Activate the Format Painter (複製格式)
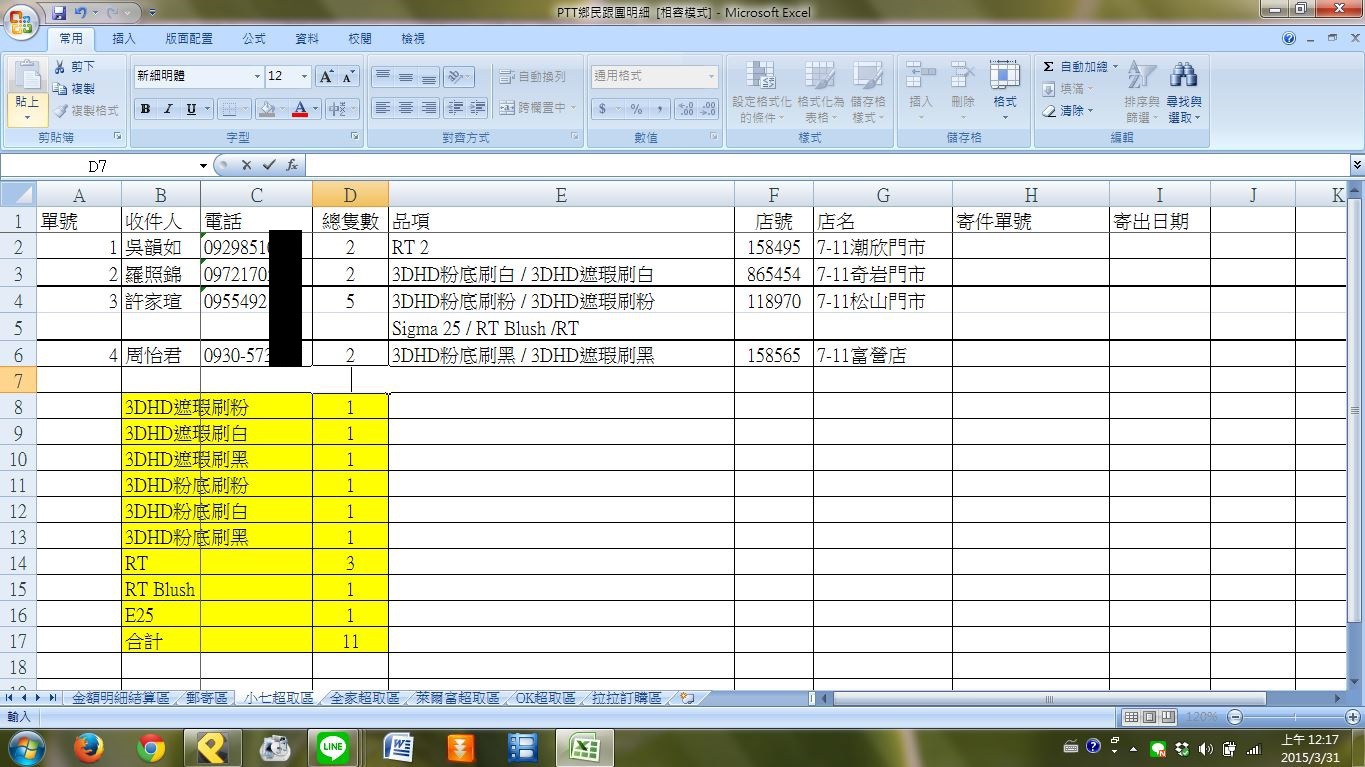1365x767 pixels. tap(87, 110)
